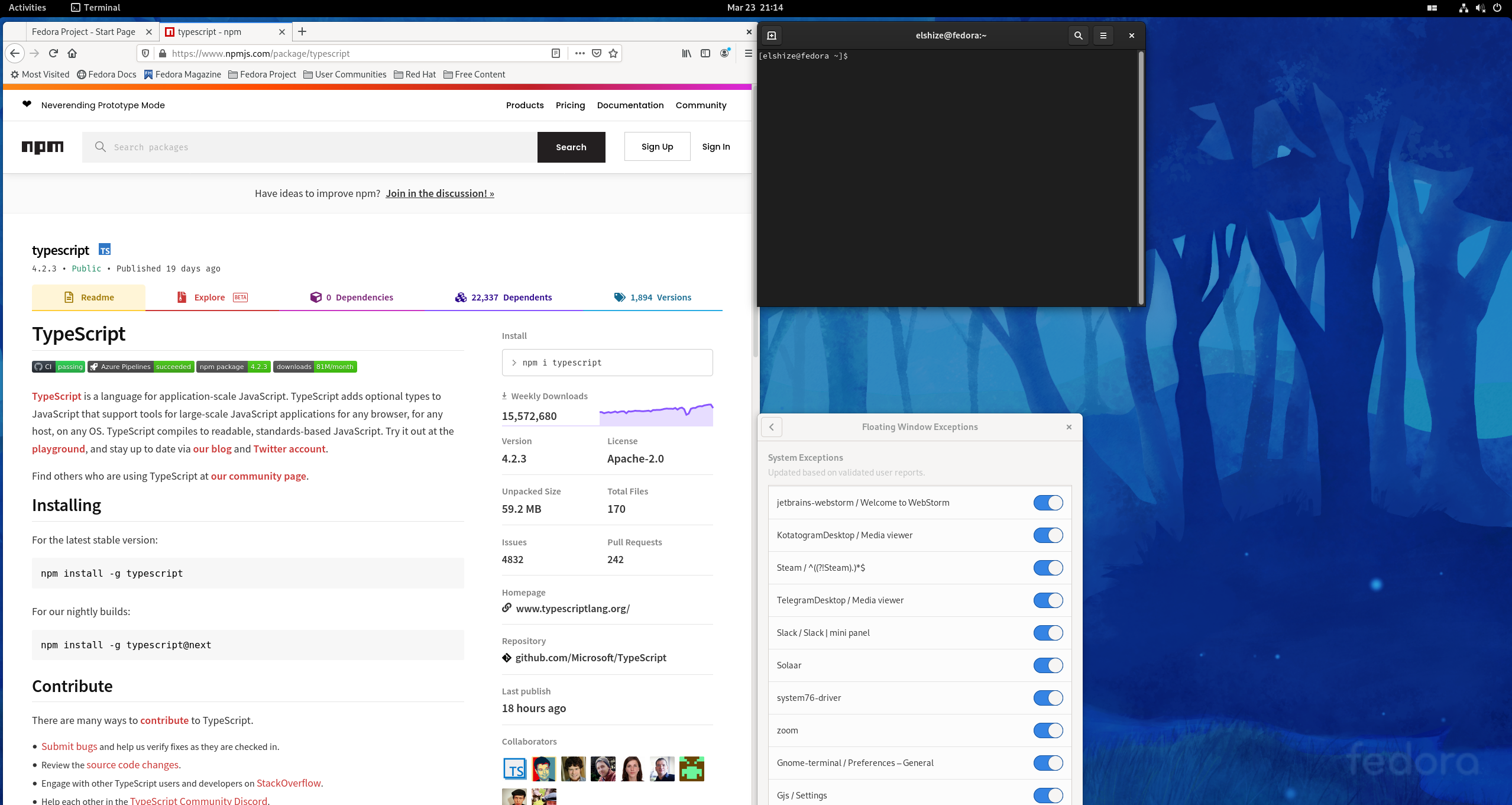
Task: Switch to the Explore tab
Action: coord(209,297)
